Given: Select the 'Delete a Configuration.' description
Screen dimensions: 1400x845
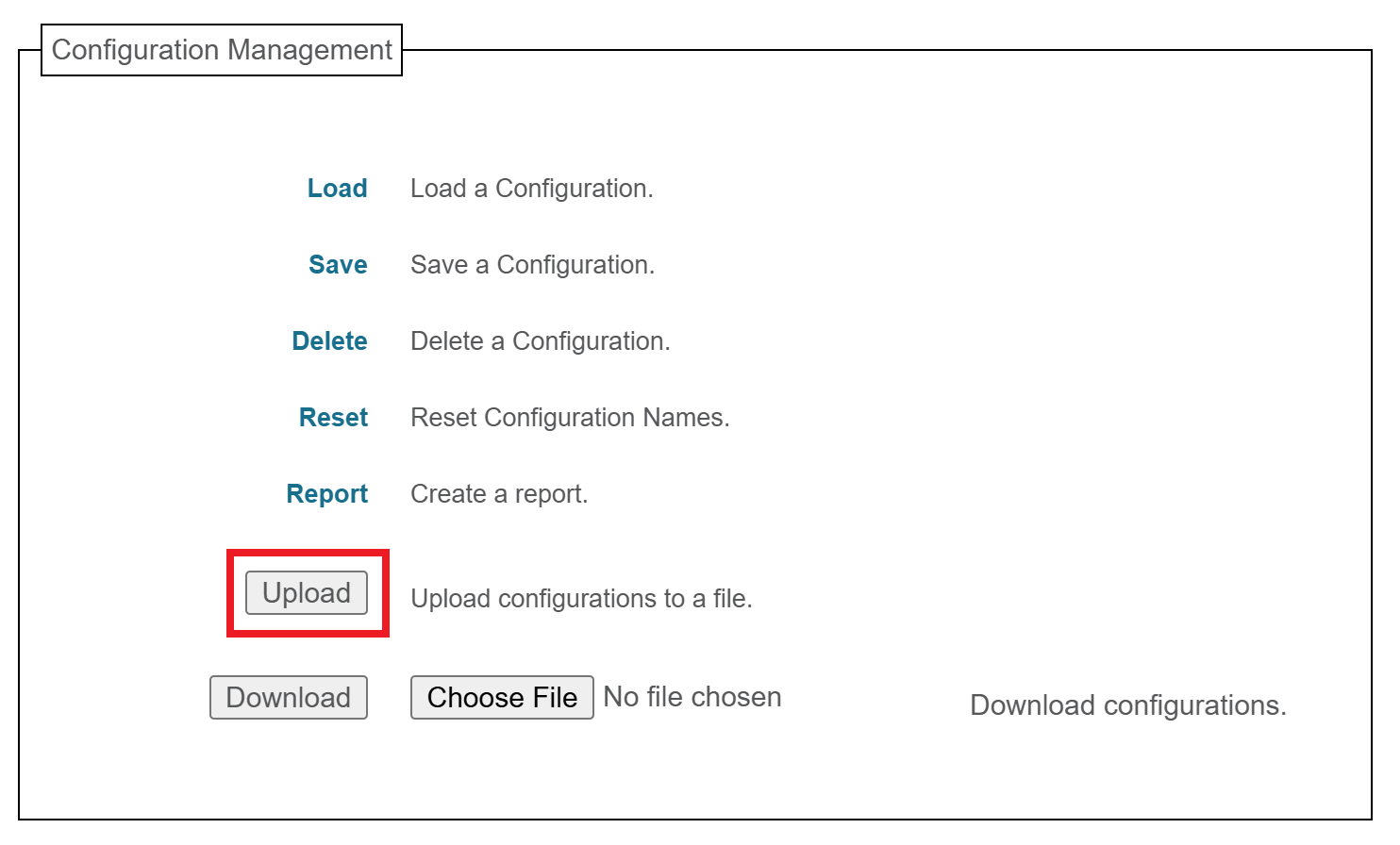Looking at the screenshot, I should tap(541, 341).
